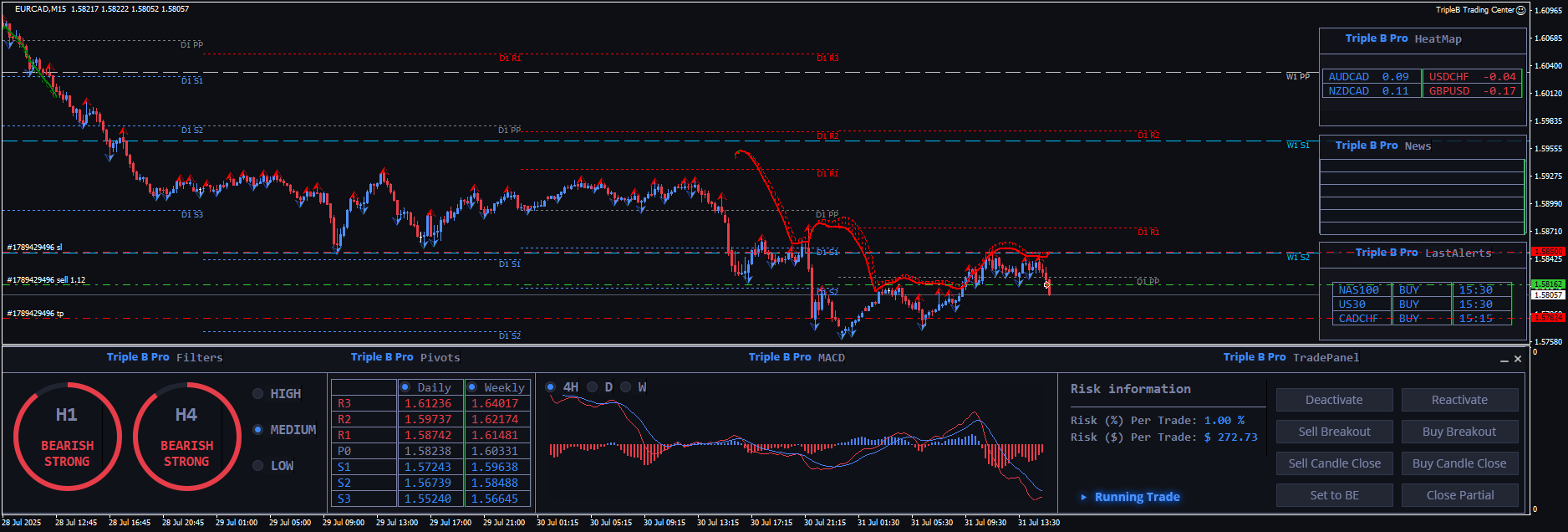Click the green sell entry price tag 1.58162
The height and width of the screenshot is (532, 1568).
1548,284
